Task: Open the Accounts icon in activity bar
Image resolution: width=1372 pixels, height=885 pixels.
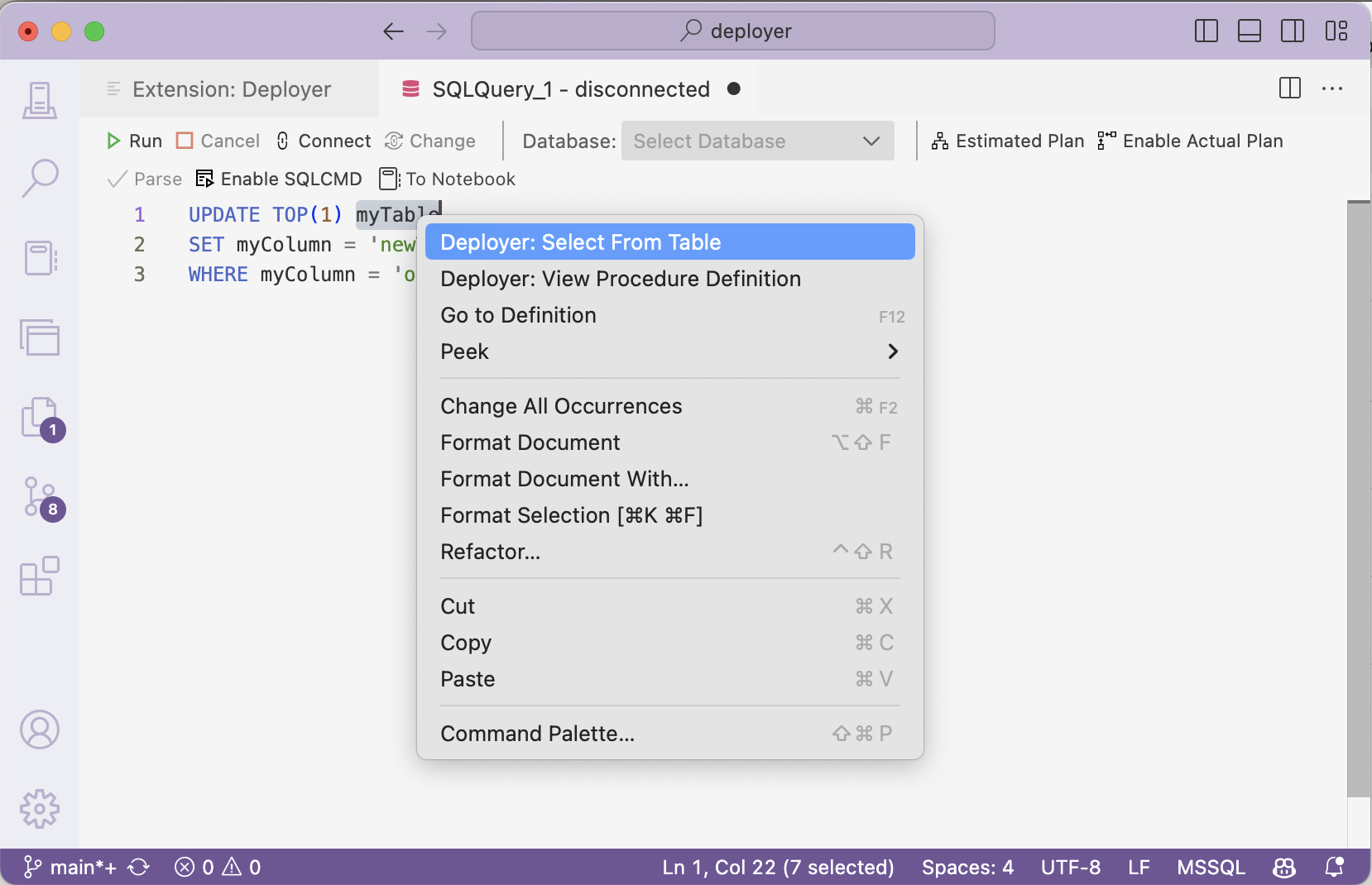Action: [39, 730]
